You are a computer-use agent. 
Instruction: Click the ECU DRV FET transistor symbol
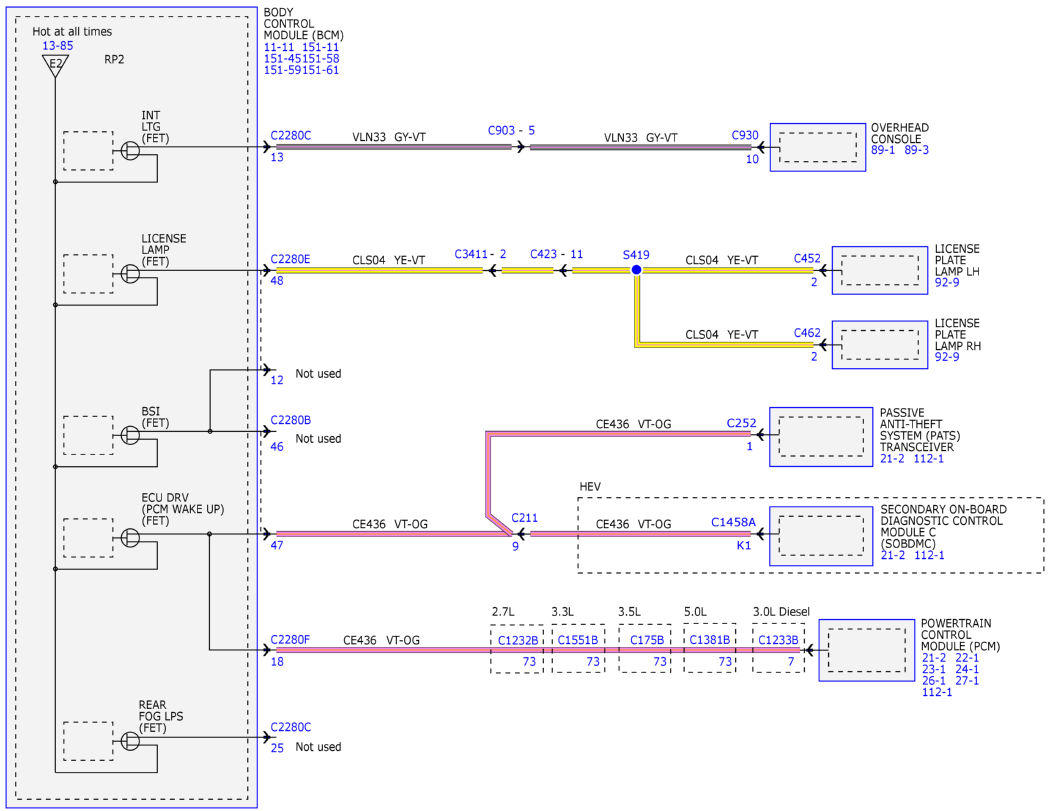131,537
